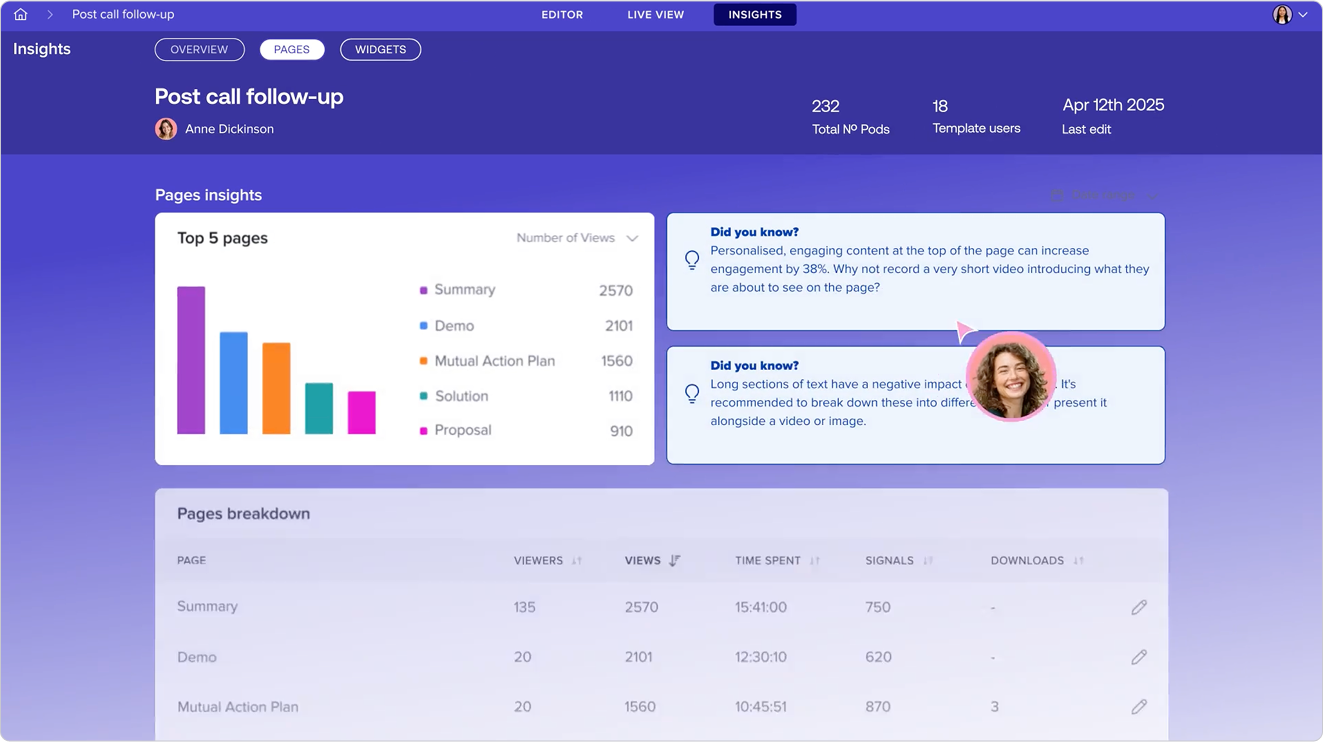
Task: Click the Anne Dickinson name
Action: coord(229,129)
